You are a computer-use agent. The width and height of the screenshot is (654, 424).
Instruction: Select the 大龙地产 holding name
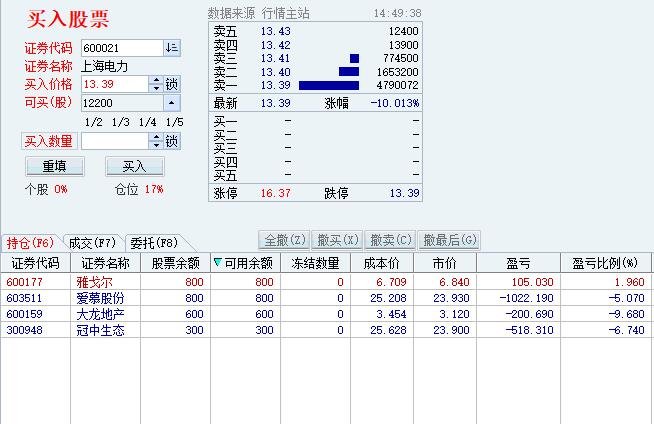coord(100,314)
